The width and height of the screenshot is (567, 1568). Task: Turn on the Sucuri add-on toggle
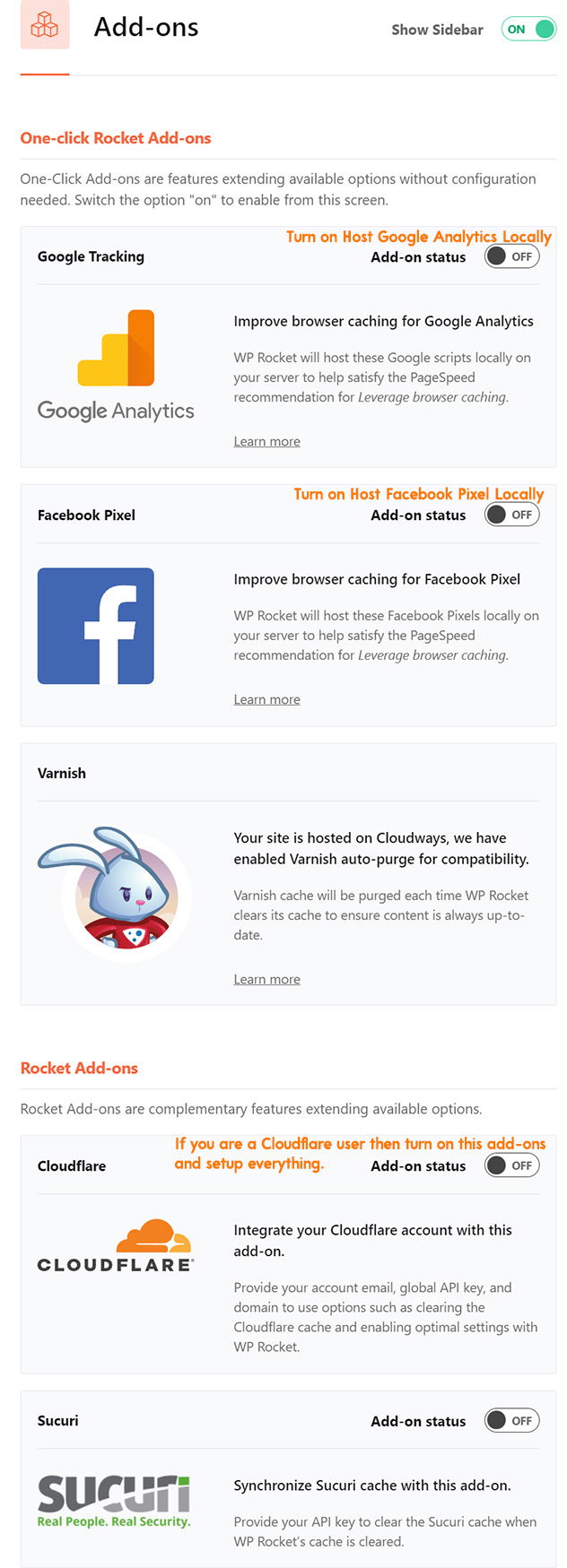point(512,1420)
